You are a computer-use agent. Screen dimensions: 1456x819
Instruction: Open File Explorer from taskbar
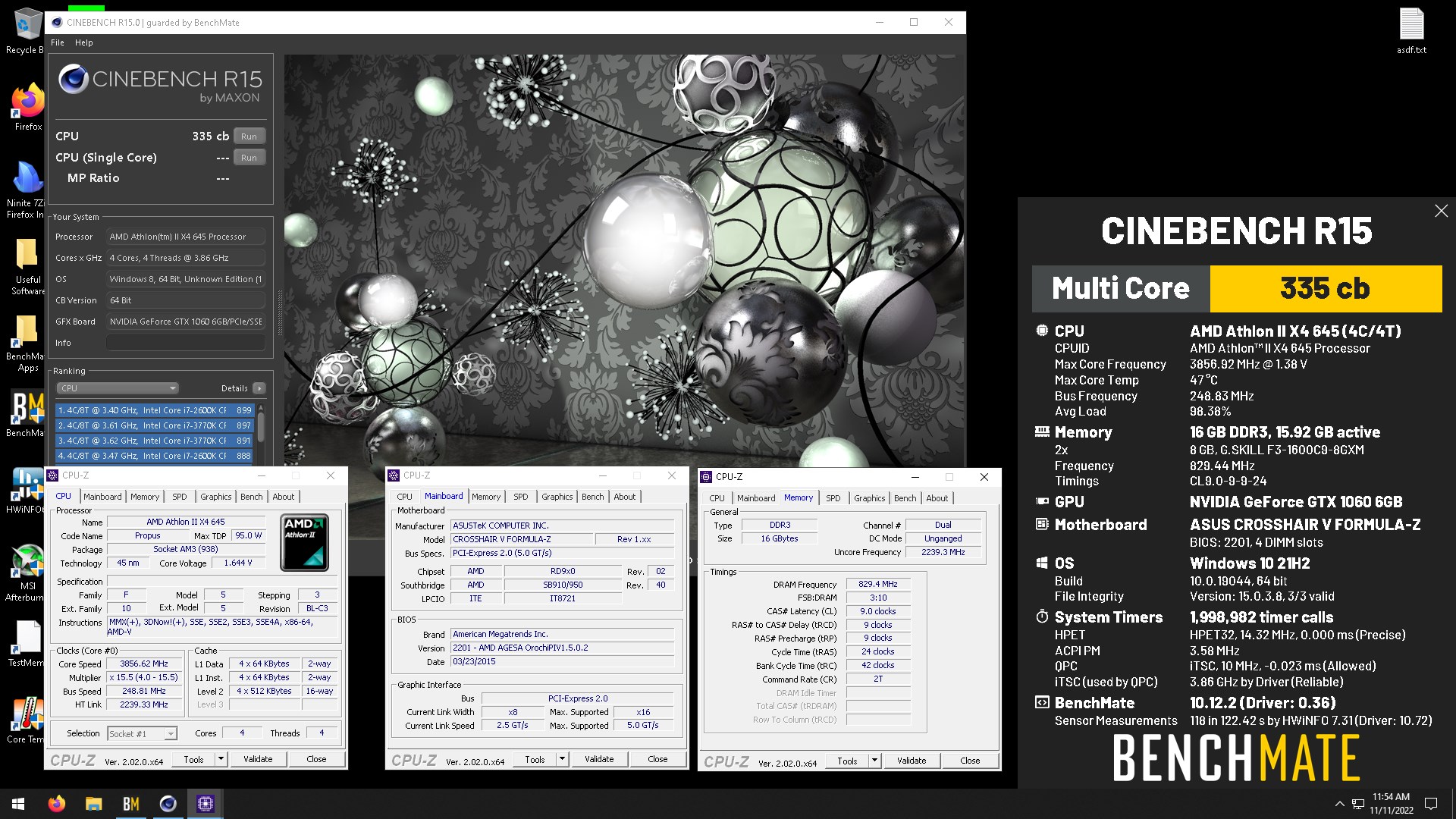pyautogui.click(x=94, y=804)
